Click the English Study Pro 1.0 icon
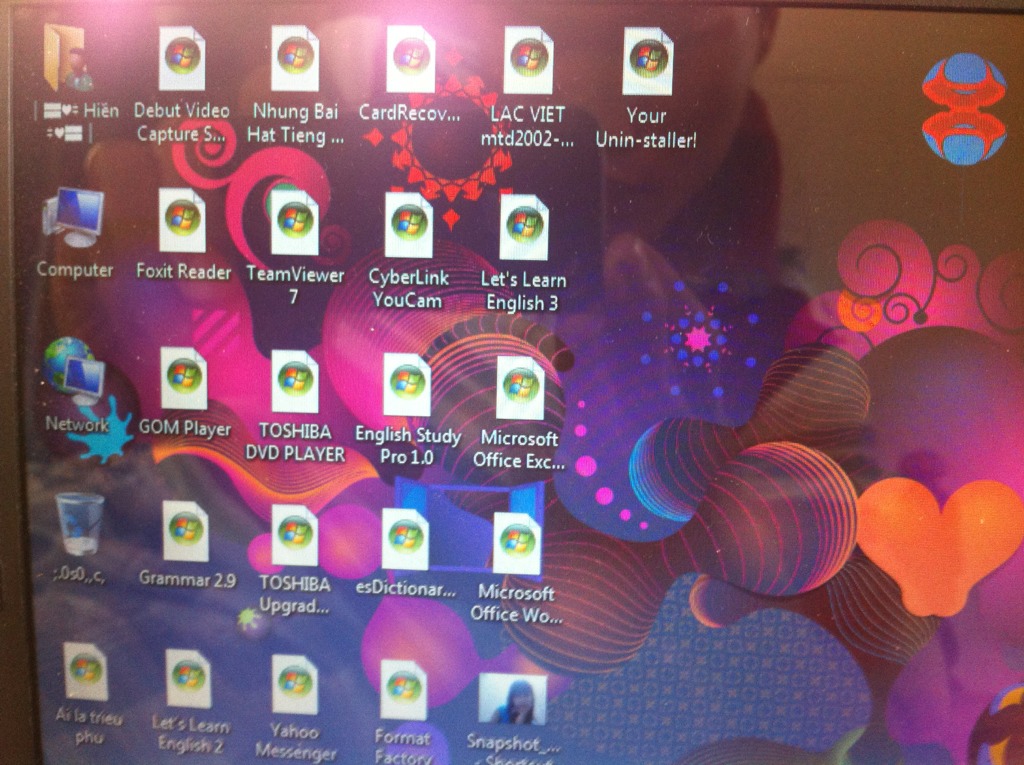 pos(407,385)
